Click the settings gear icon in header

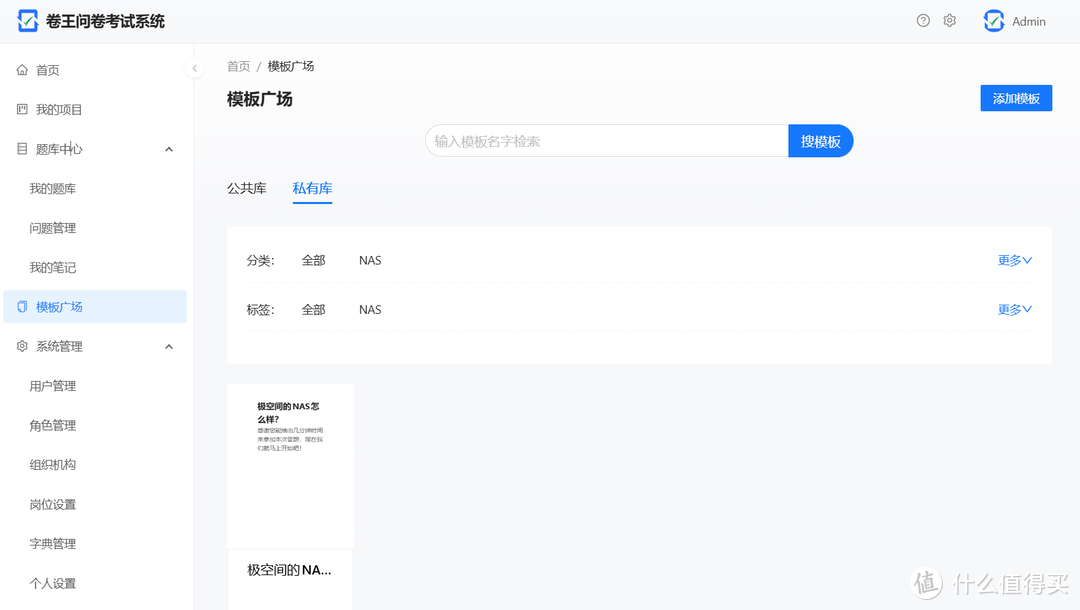tap(949, 20)
